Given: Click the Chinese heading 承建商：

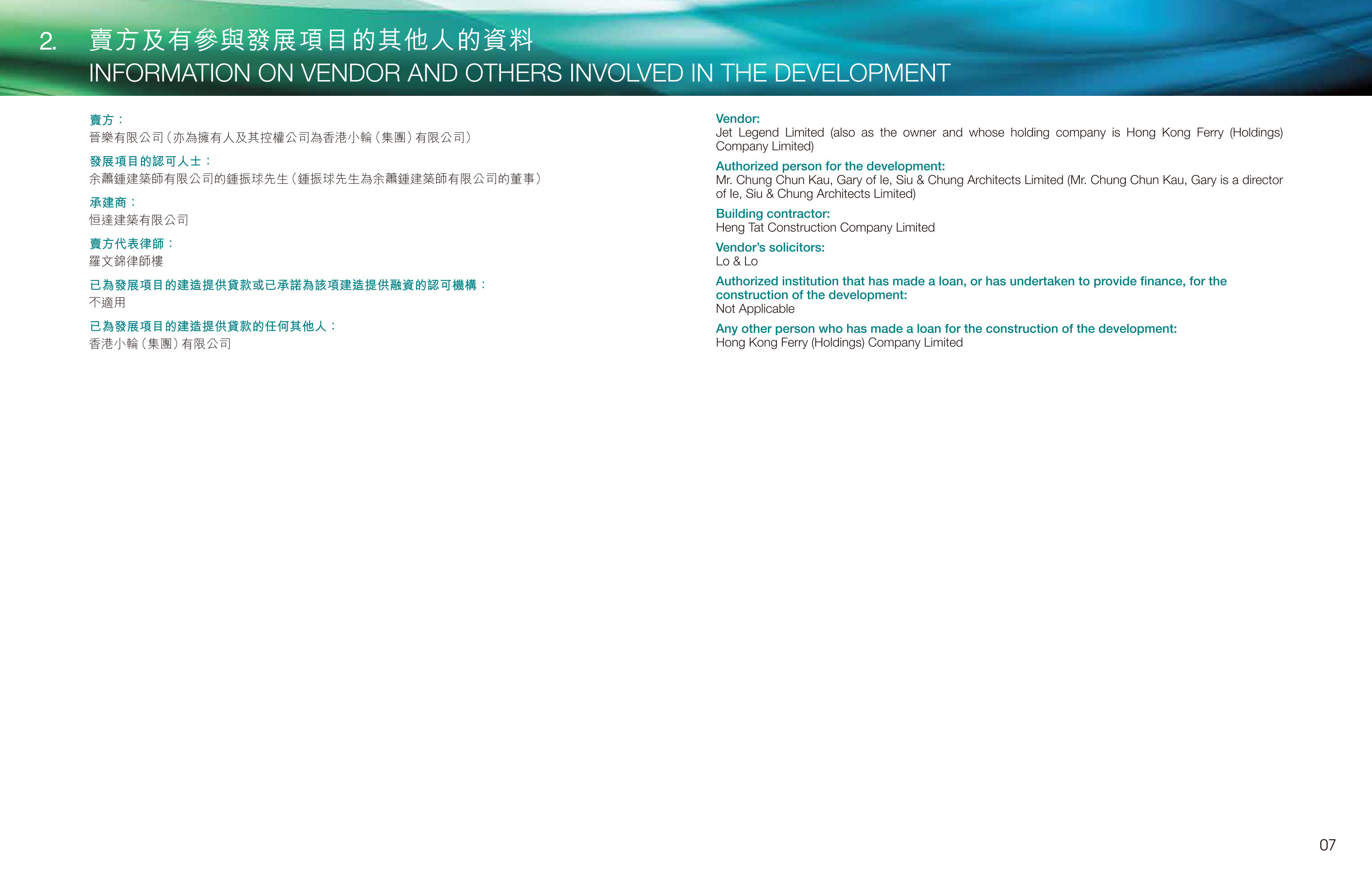Looking at the screenshot, I should pos(113,202).
